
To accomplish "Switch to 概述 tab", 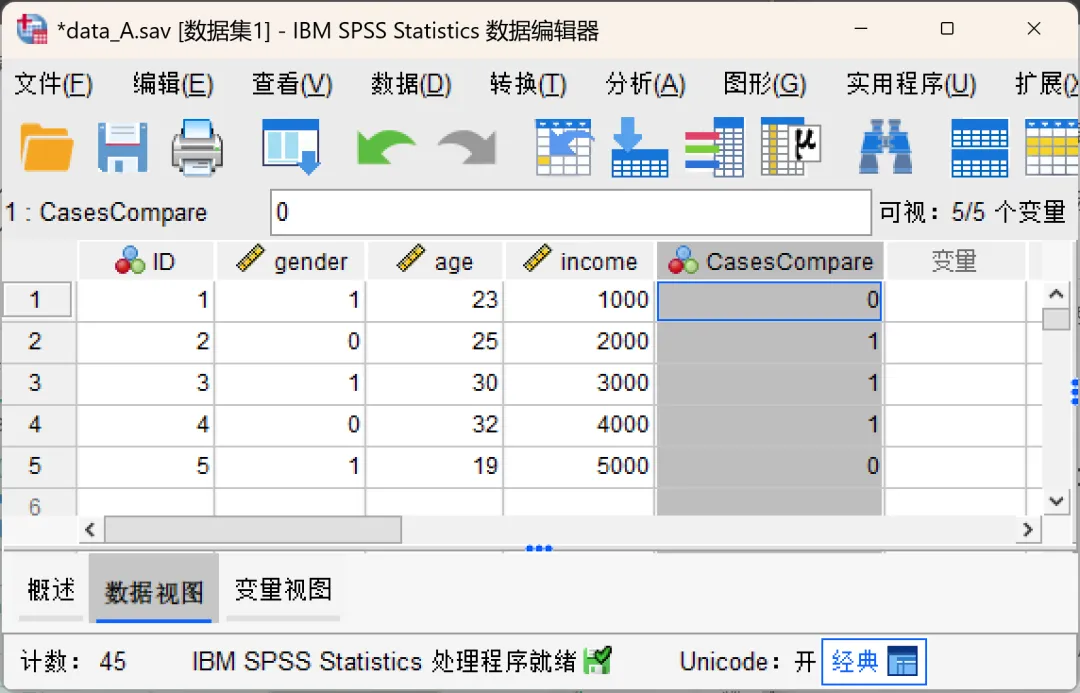I will [x=51, y=590].
